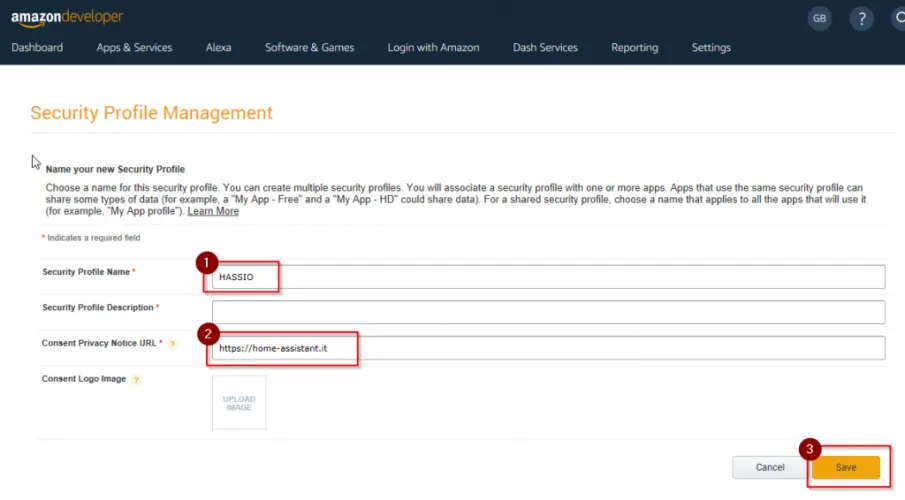Open the GB account avatar
The width and height of the screenshot is (905, 500).
[x=819, y=18]
